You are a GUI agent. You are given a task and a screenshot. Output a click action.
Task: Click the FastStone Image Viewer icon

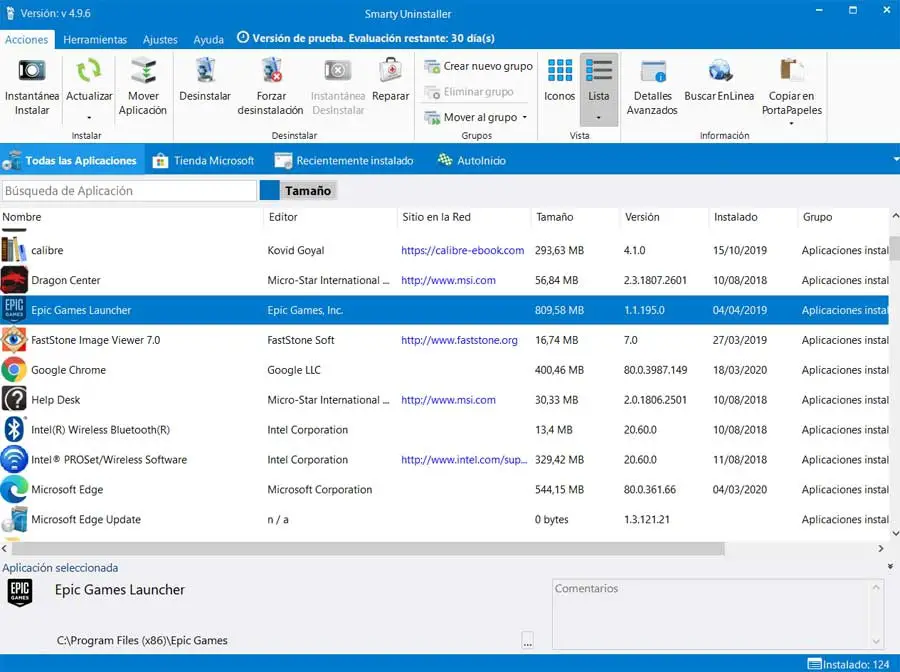point(14,340)
